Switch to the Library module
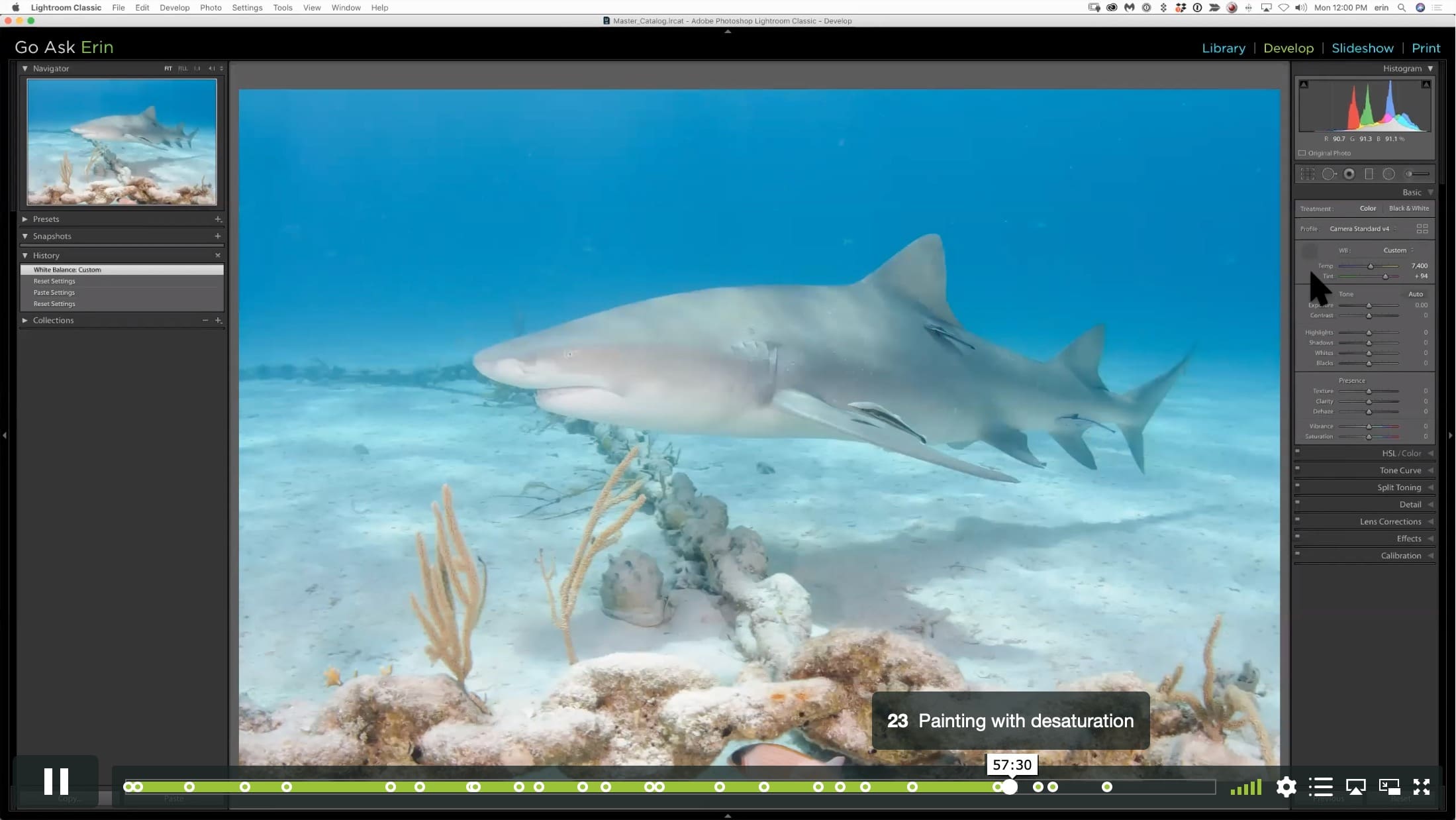1456x820 pixels. (1223, 48)
